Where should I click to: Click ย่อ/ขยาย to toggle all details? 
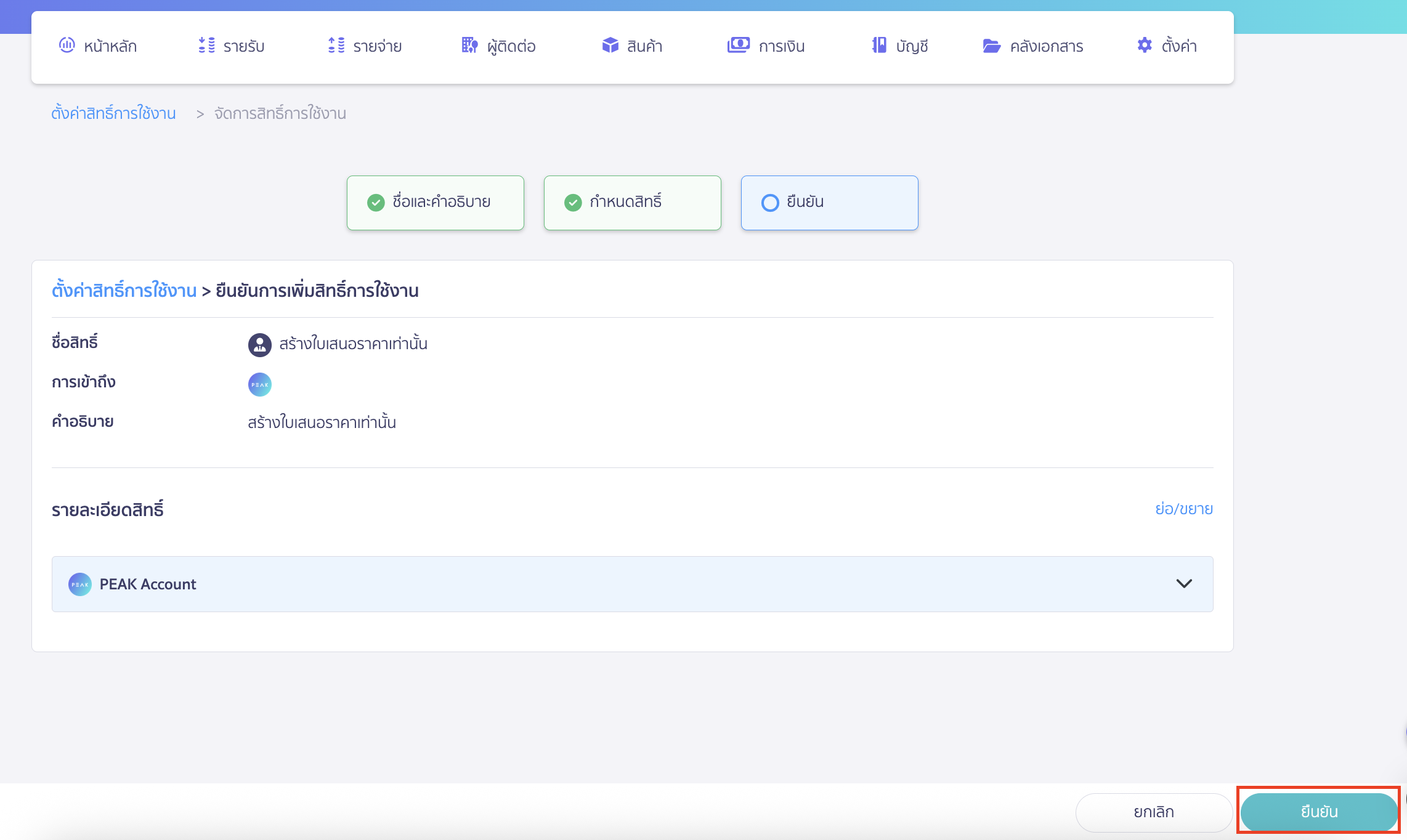pos(1183,509)
